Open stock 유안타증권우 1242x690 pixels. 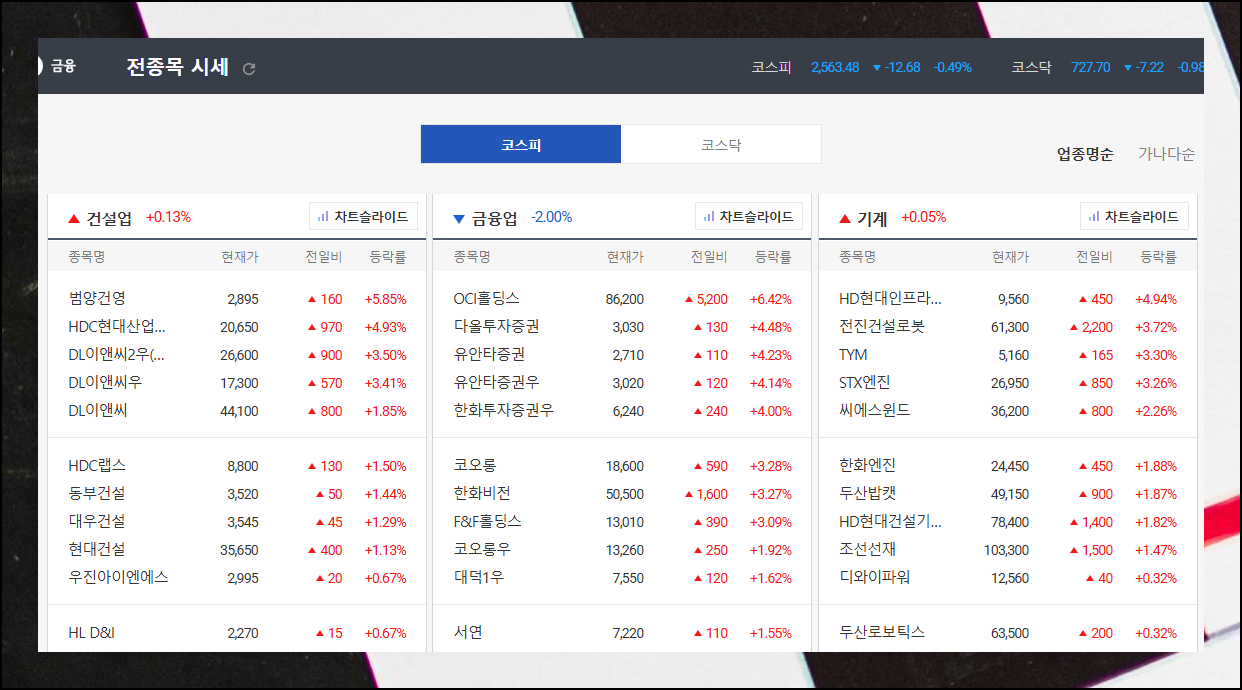coord(497,383)
